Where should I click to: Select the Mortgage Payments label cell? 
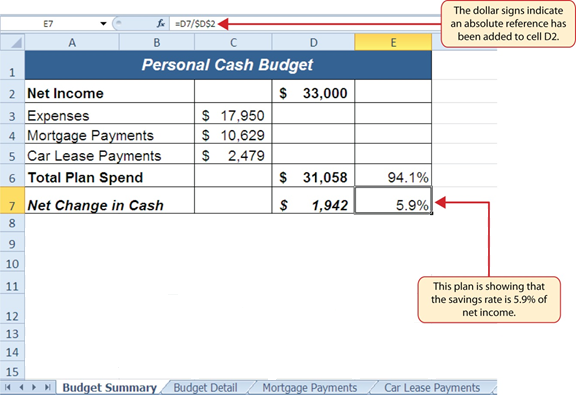pyautogui.click(x=110, y=134)
